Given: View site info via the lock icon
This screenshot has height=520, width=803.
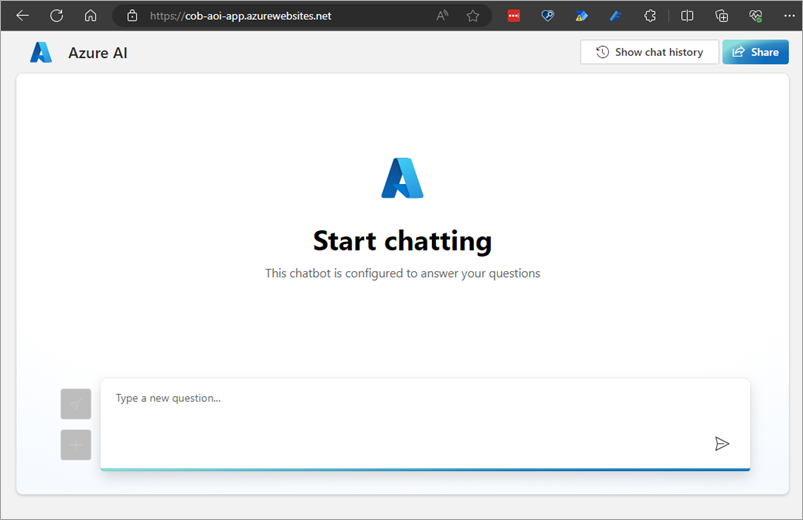Looking at the screenshot, I should pos(132,16).
